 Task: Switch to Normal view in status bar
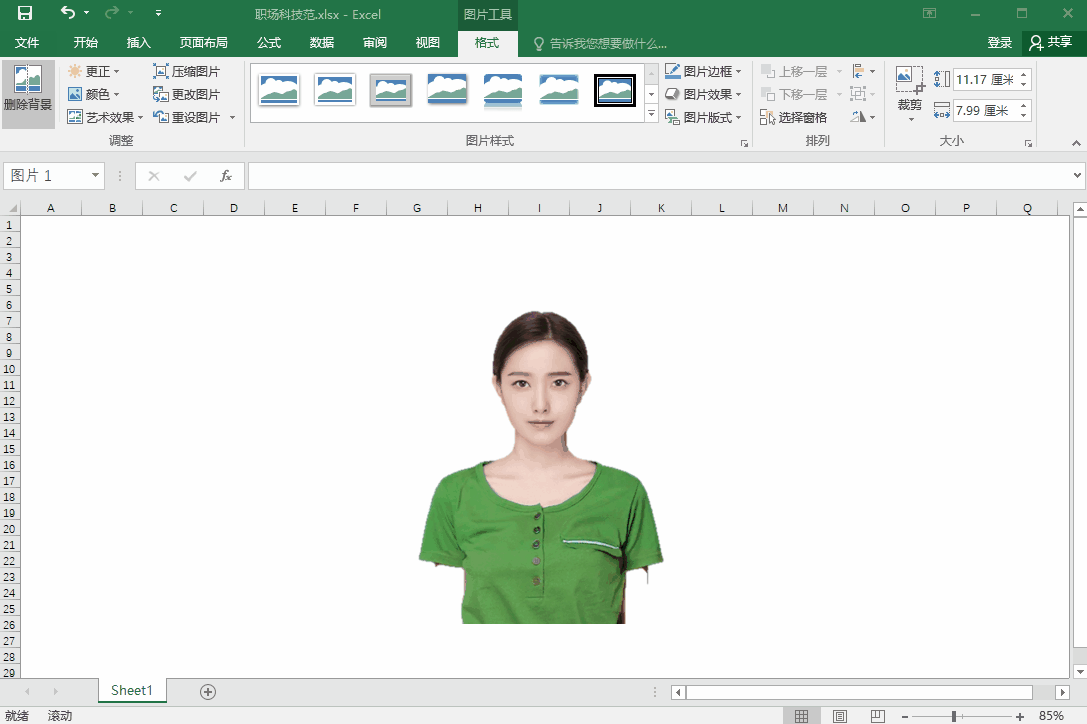coord(801,716)
